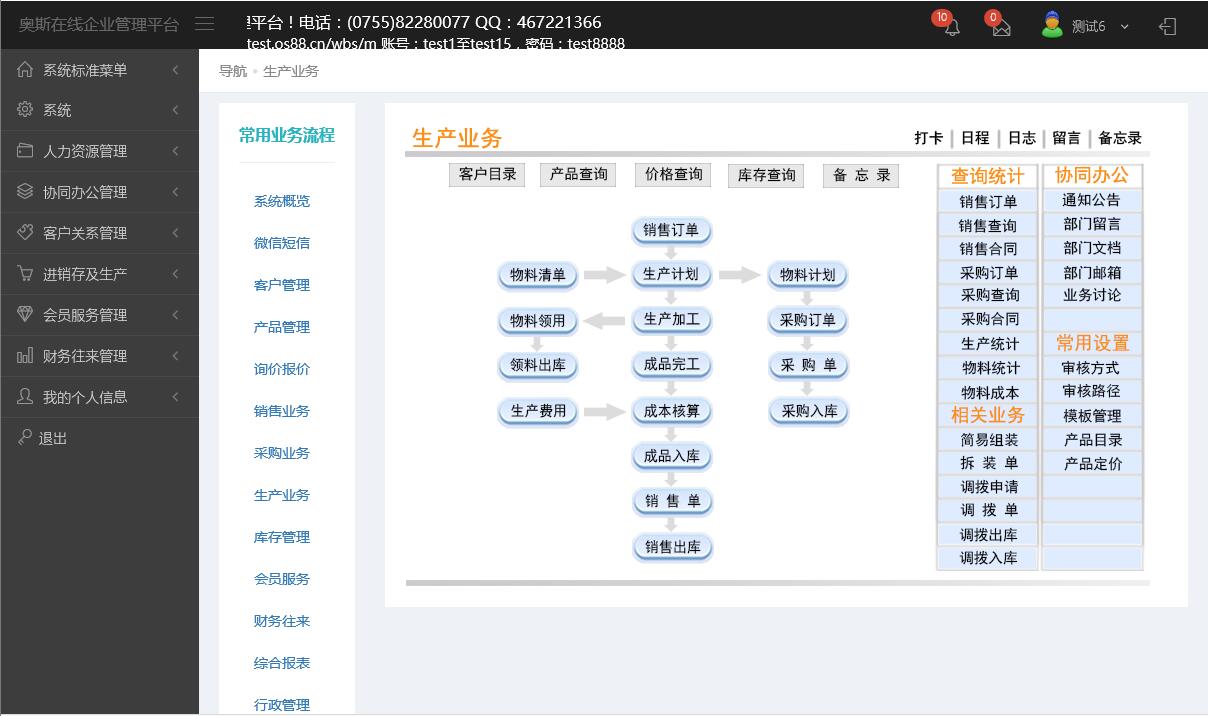Click the key icon beside 退出
Screen dimensions: 1208x716
pyautogui.click(x=25, y=437)
